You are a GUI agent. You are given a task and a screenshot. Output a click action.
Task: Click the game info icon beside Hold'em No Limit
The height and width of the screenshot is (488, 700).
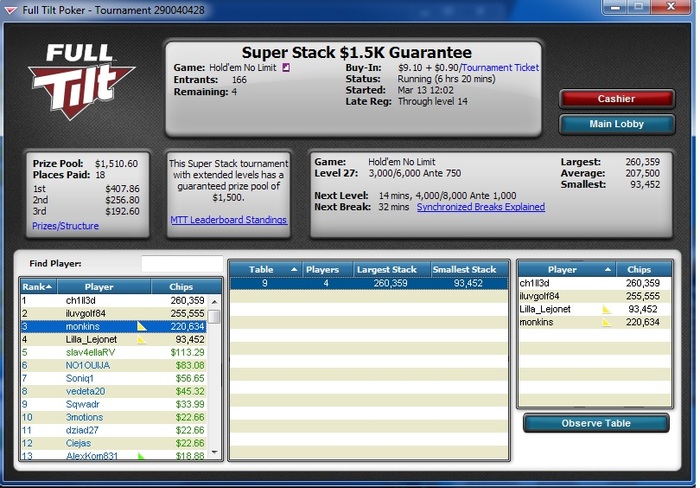(x=286, y=67)
